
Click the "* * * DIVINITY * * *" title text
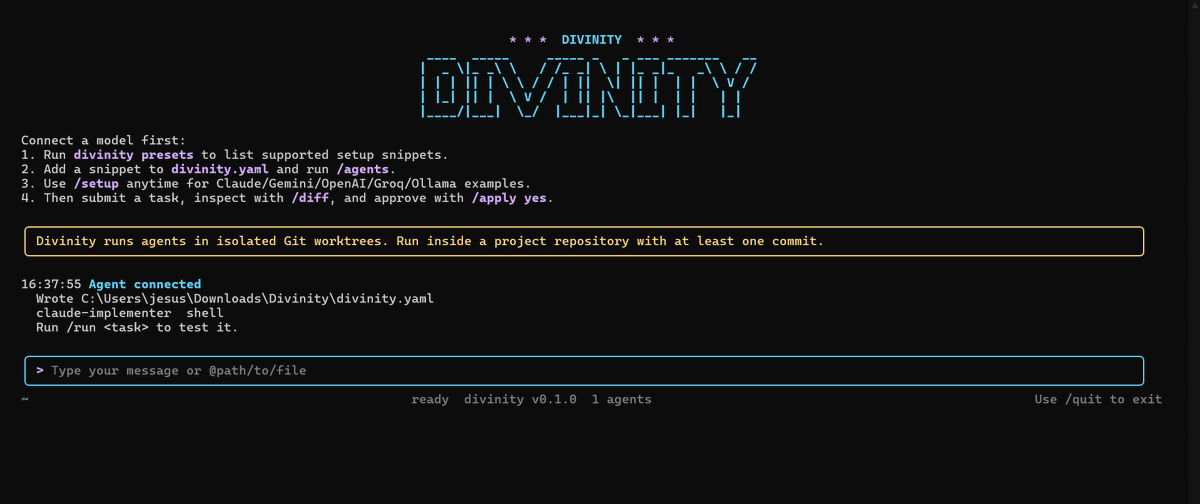[592, 40]
